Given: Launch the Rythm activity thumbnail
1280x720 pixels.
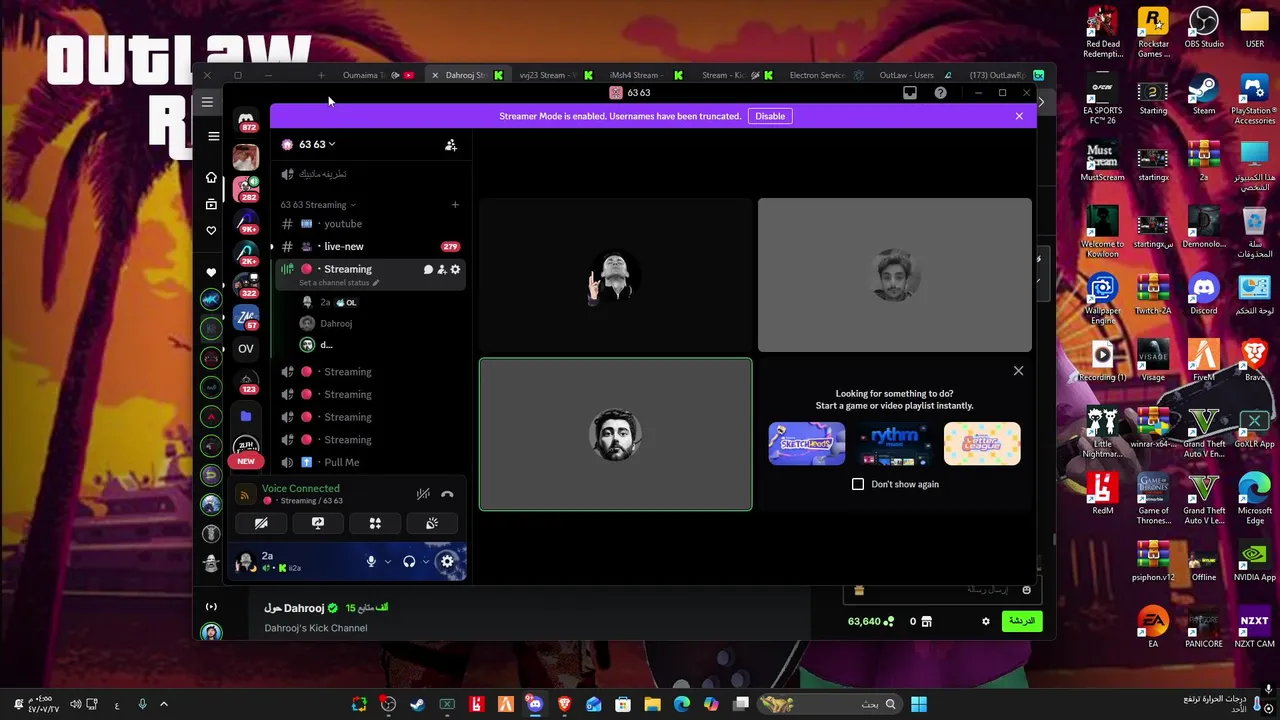Looking at the screenshot, I should 894,444.
